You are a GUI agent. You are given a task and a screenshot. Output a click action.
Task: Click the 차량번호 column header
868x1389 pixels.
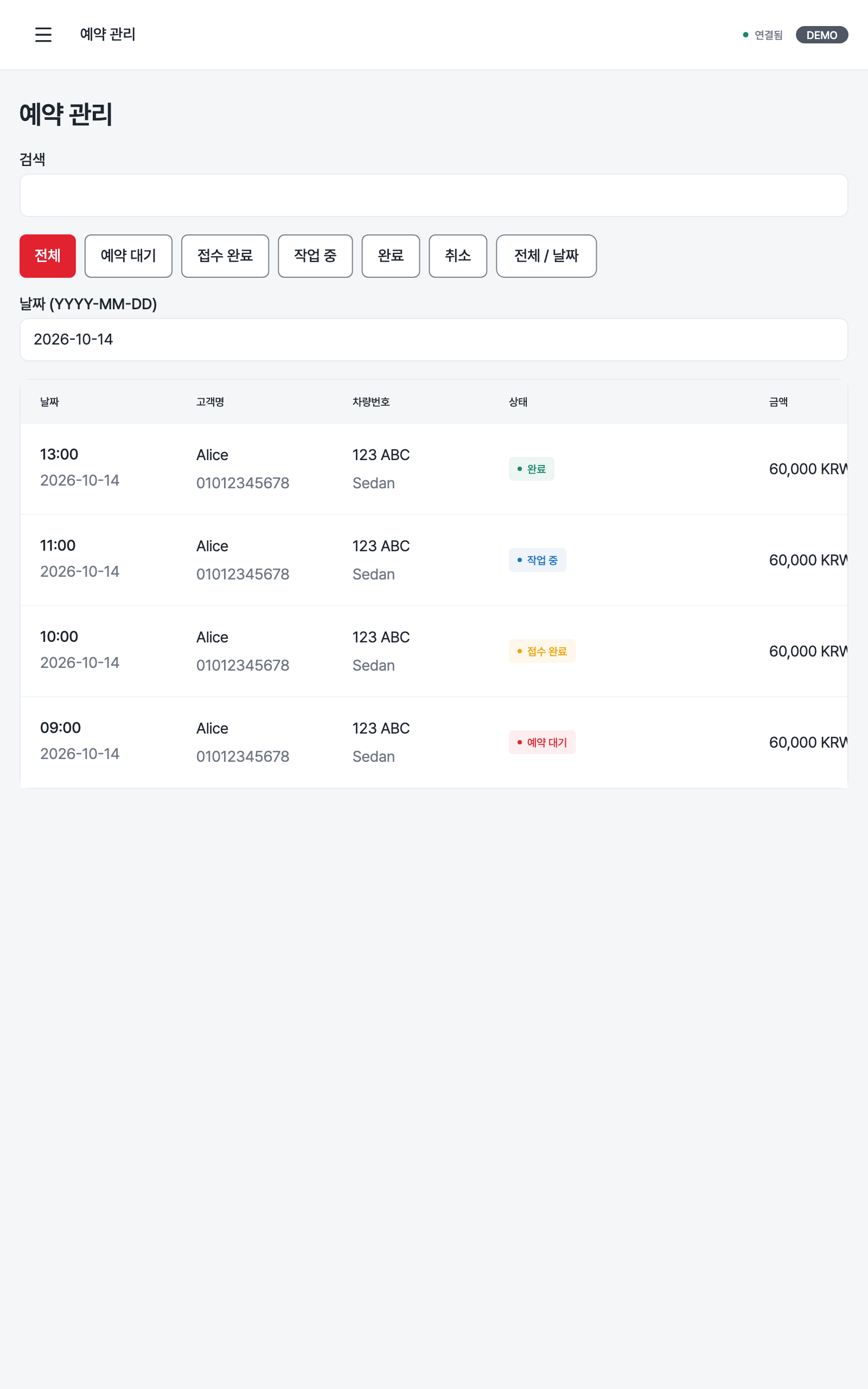click(x=372, y=402)
